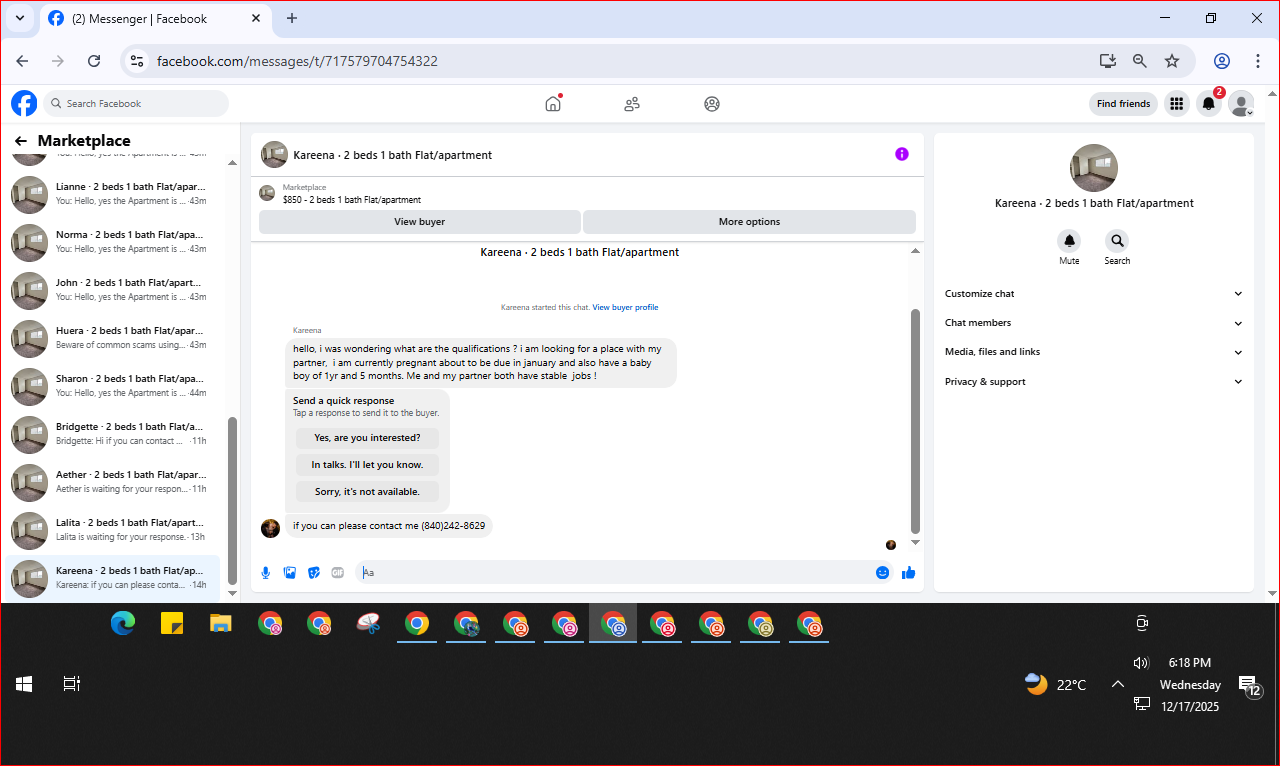Open Lianne's conversation in the list
Viewport: 1280px width, 766px height.
tap(112, 194)
